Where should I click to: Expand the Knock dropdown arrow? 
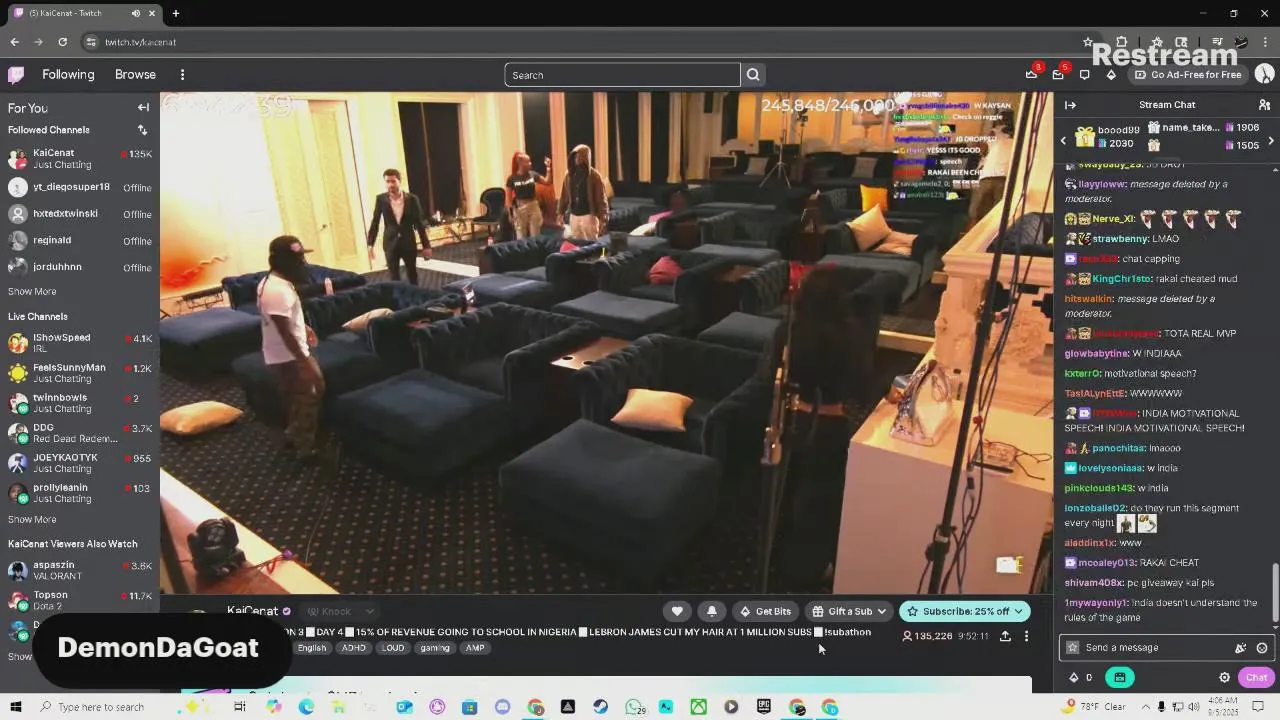368,611
